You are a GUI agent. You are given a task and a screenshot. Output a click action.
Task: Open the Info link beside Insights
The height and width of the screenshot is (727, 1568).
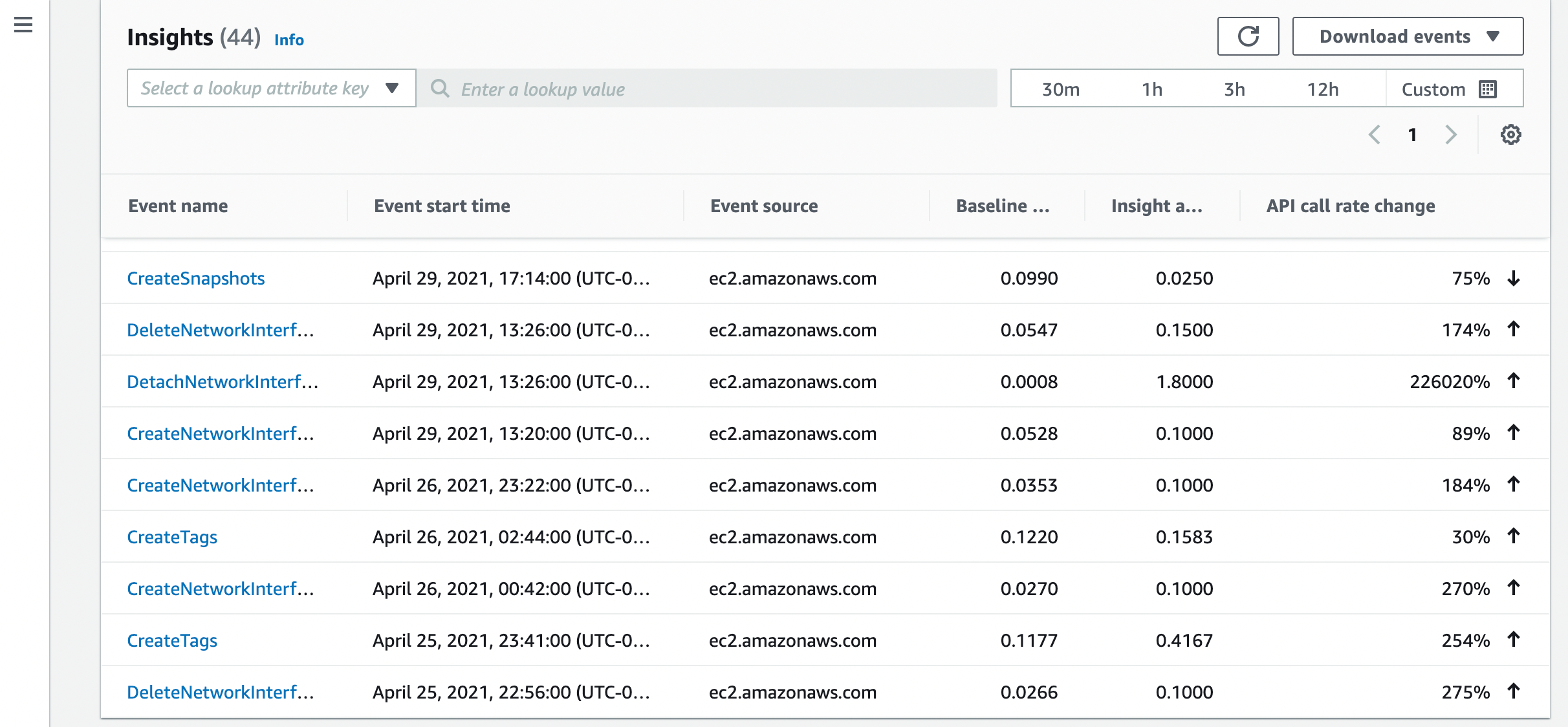click(289, 39)
